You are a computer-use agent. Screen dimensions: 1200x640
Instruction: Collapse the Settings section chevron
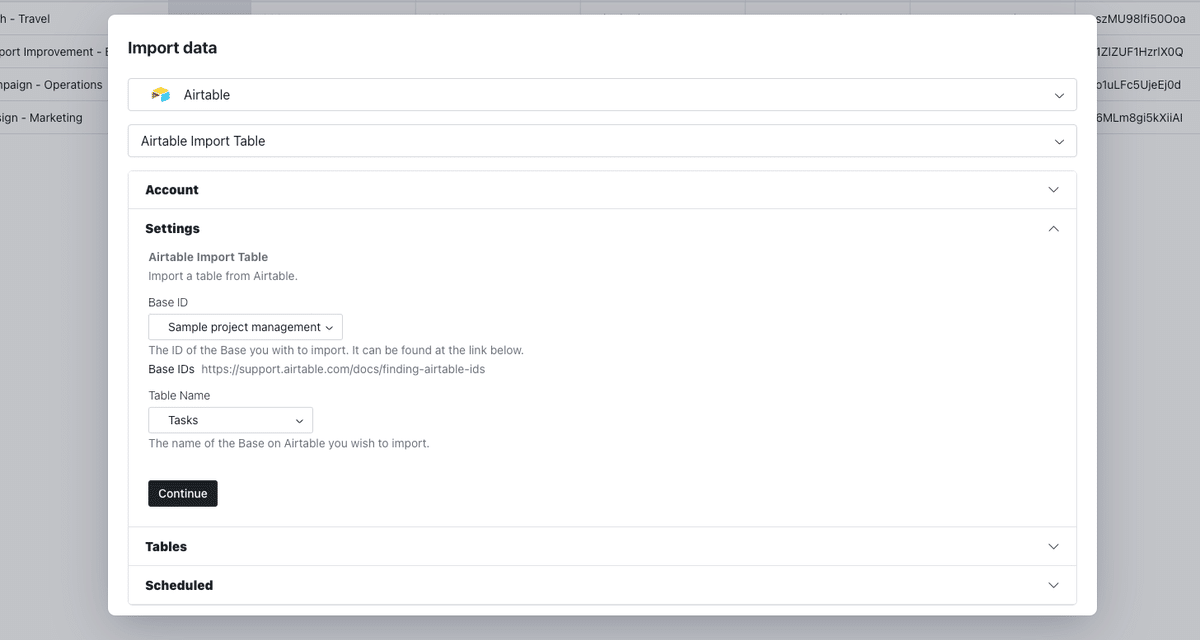coord(1053,229)
